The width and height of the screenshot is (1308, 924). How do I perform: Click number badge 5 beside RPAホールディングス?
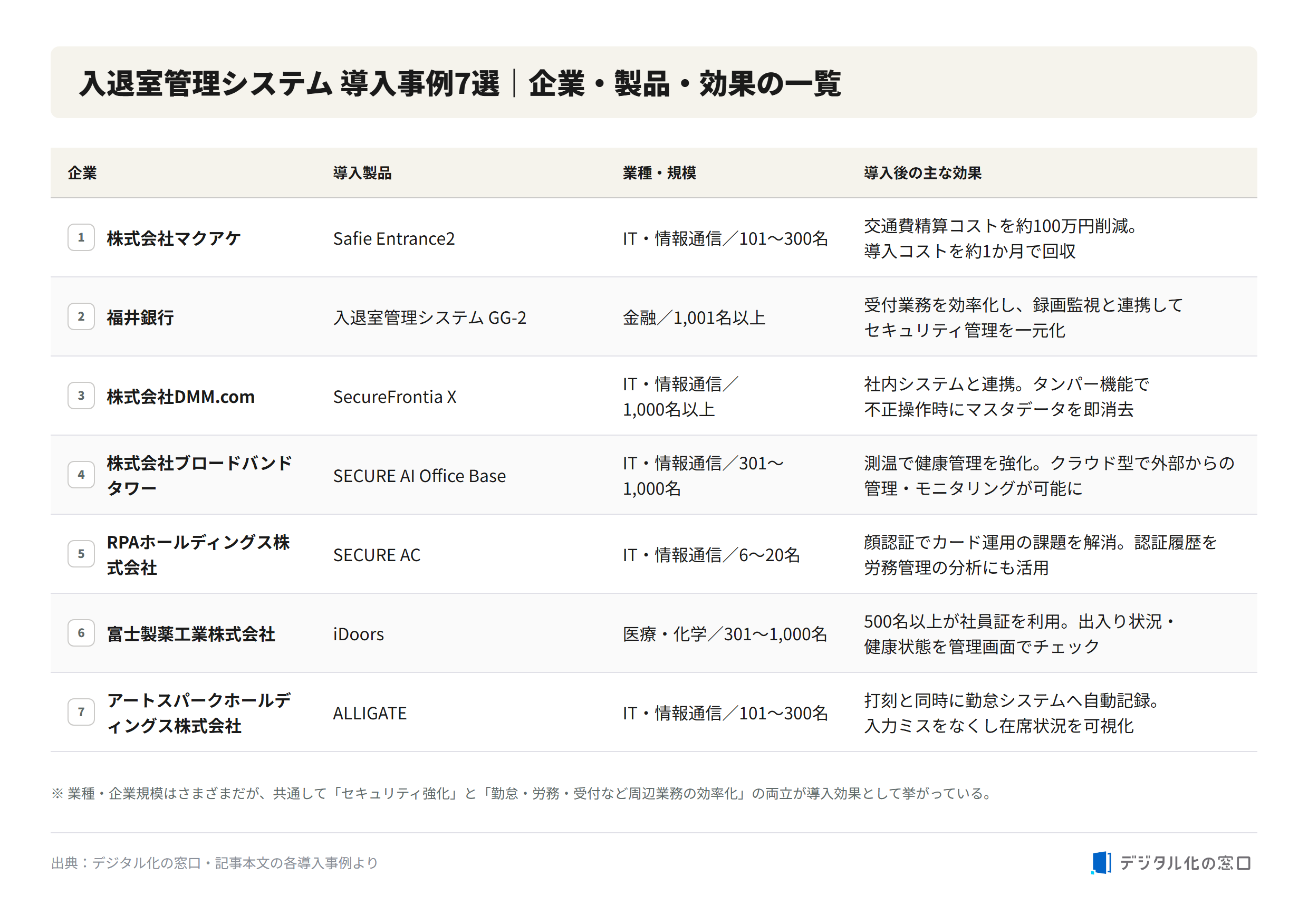pyautogui.click(x=81, y=554)
